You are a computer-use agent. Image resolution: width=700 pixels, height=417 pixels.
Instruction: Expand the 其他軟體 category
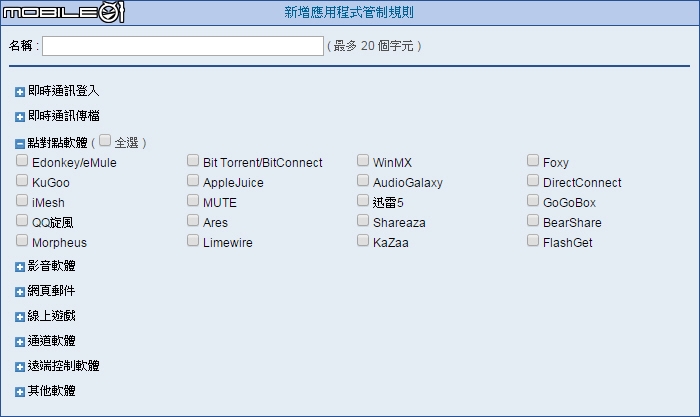(x=20, y=392)
